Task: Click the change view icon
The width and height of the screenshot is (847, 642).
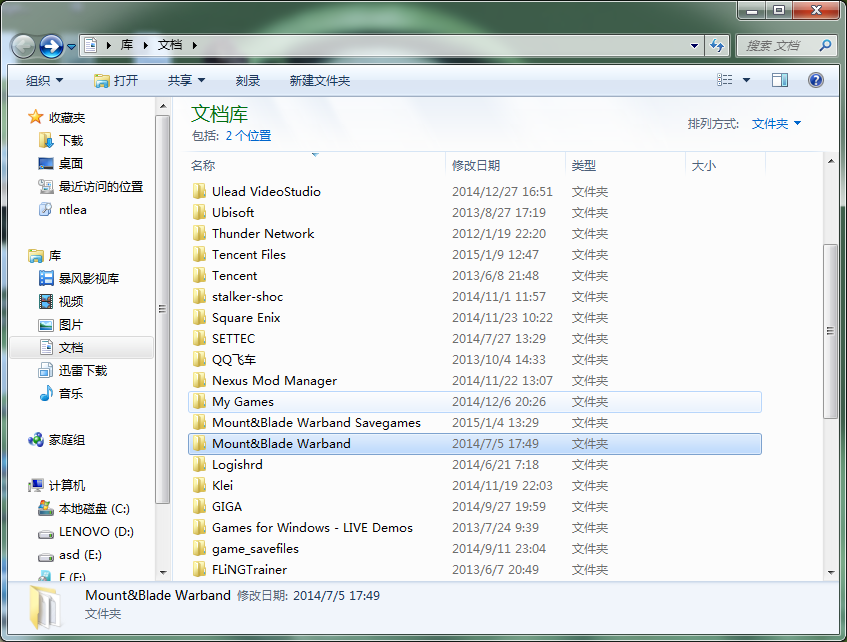Action: [724, 80]
